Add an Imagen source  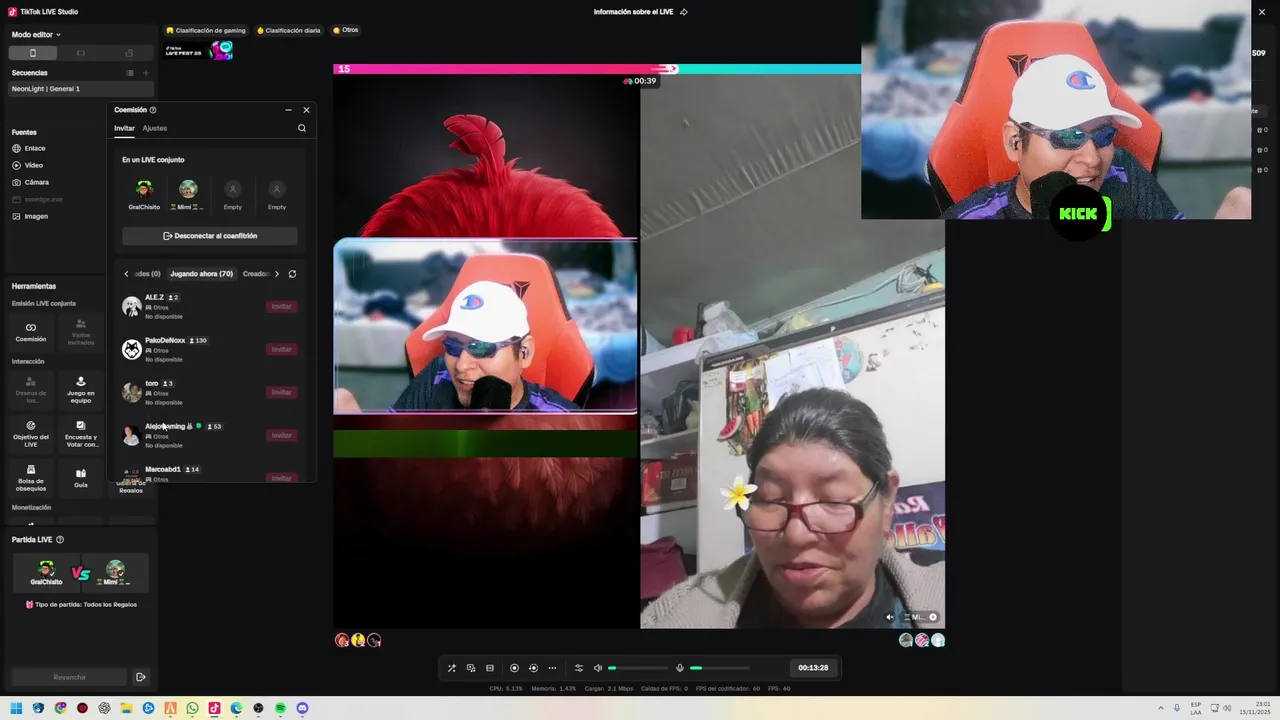pos(30,216)
